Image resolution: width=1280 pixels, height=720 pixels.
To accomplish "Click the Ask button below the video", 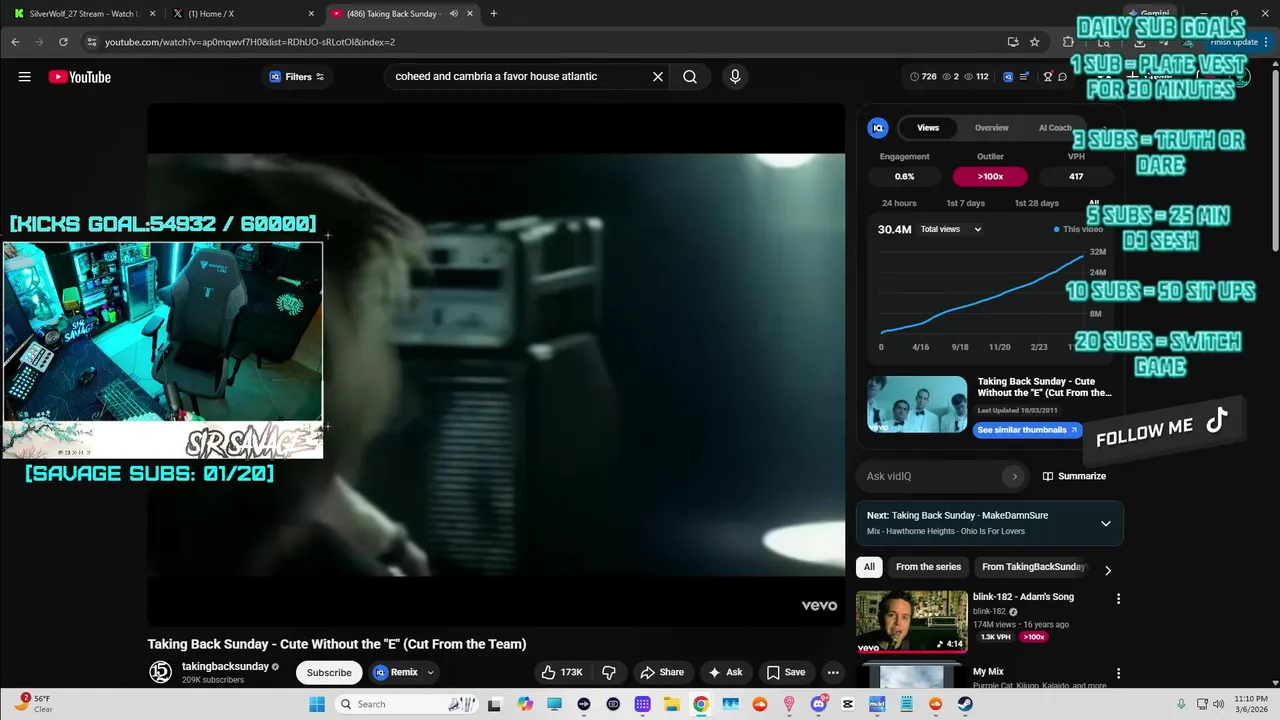I will pos(726,672).
